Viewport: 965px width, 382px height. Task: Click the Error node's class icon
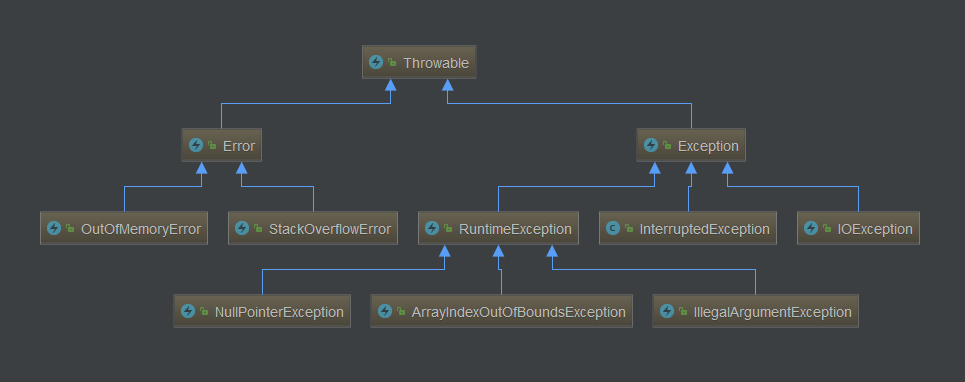click(x=196, y=145)
